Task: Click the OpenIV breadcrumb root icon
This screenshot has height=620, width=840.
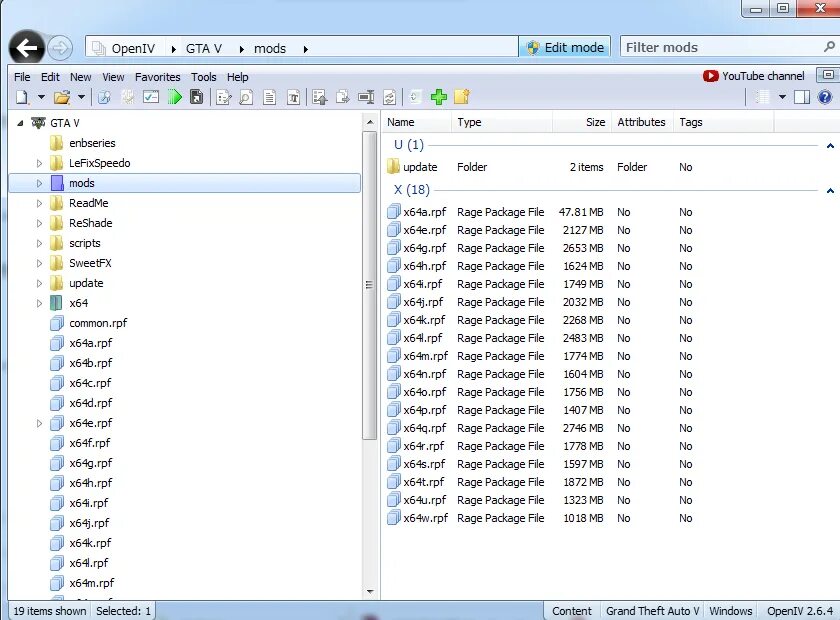Action: [98, 48]
